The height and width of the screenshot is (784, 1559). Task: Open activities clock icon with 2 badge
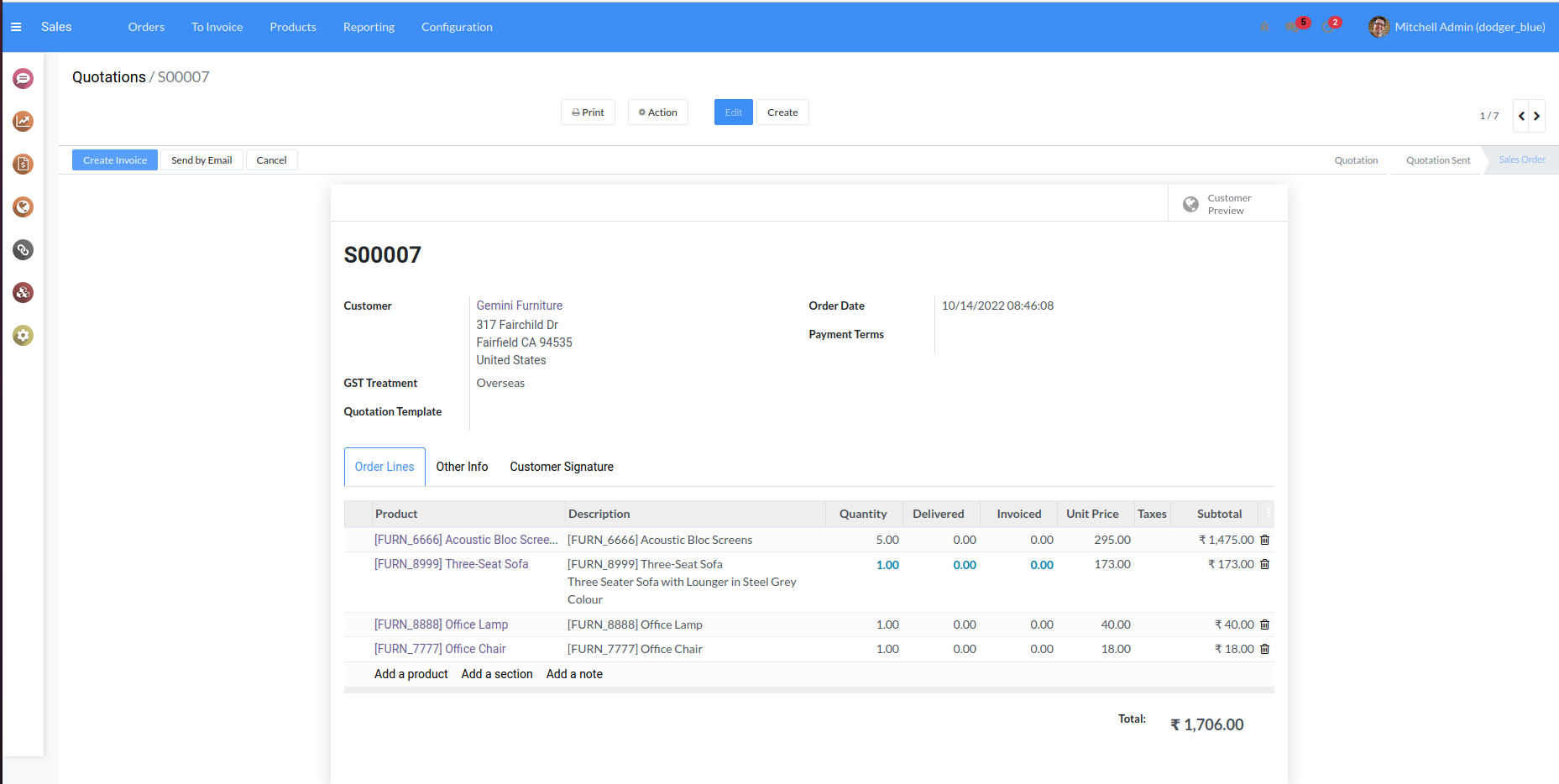coord(1328,27)
